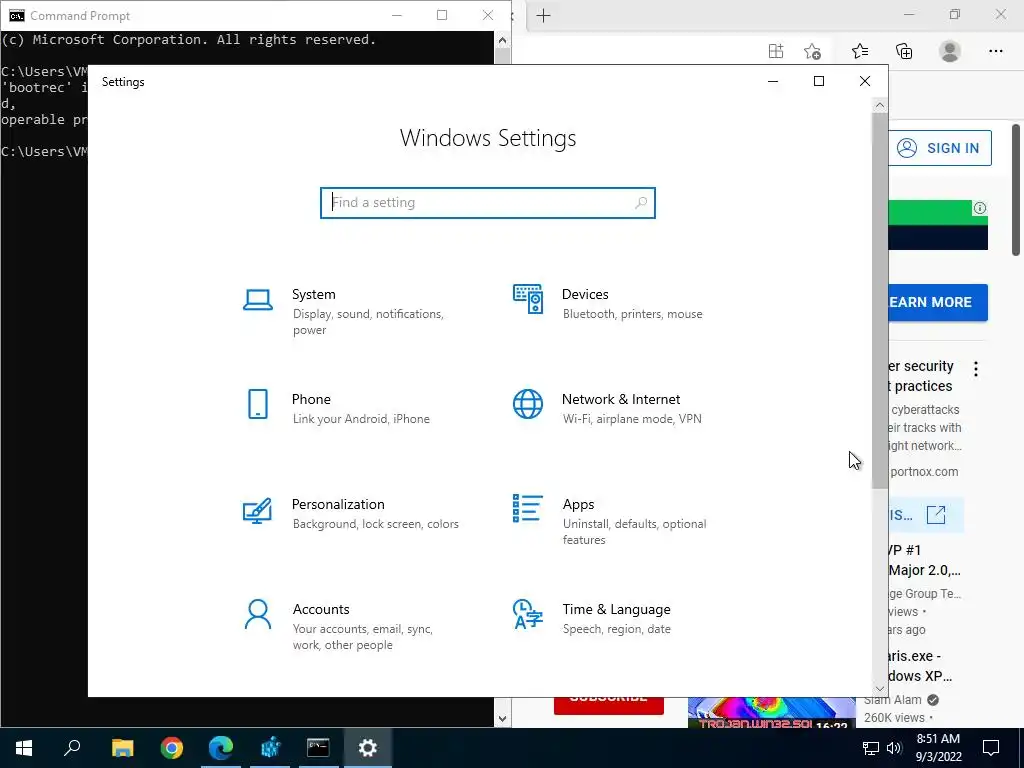
Task: Switch to Microsoft Edge in taskbar
Action: point(221,748)
